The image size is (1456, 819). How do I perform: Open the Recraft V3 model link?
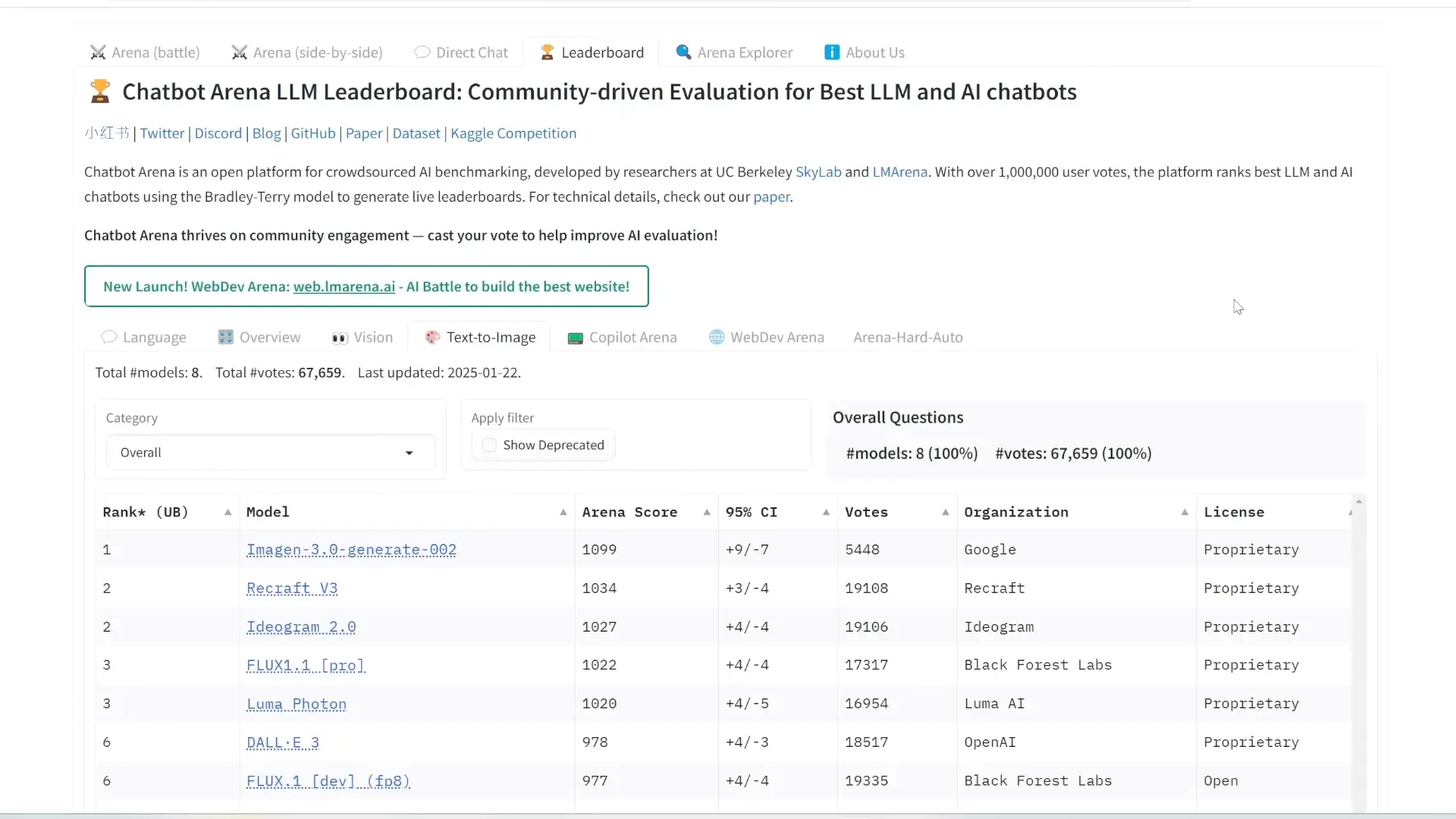tap(292, 588)
